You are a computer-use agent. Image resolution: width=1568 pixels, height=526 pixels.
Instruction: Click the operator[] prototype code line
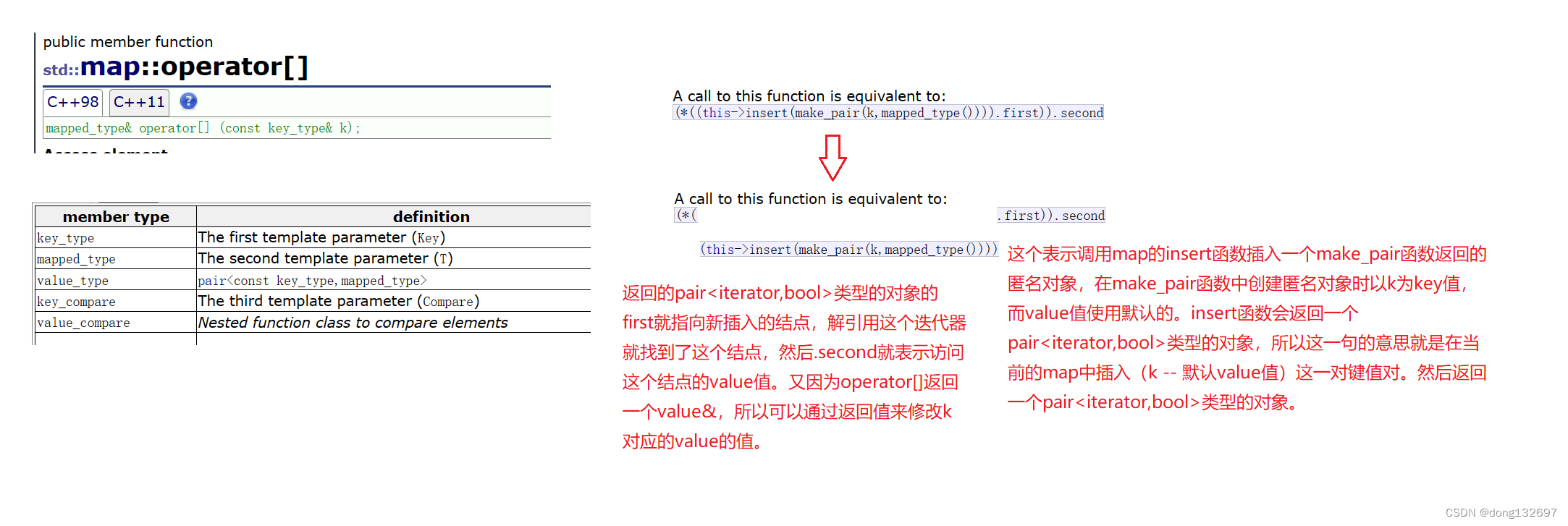pyautogui.click(x=203, y=128)
